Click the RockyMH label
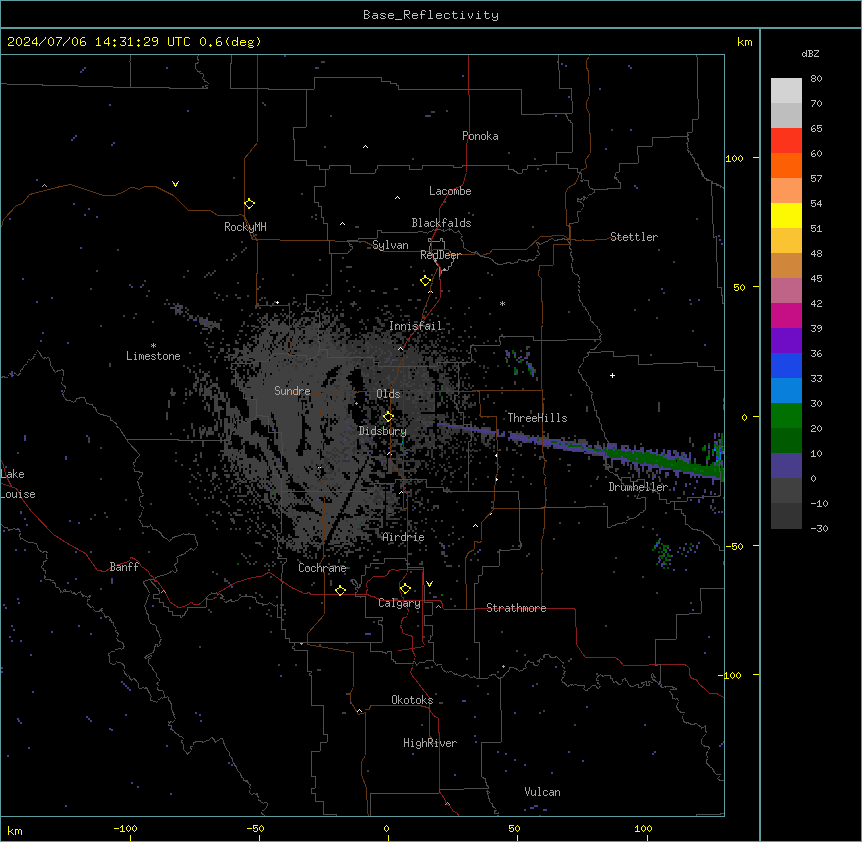Image resolution: width=862 pixels, height=842 pixels. point(245,227)
